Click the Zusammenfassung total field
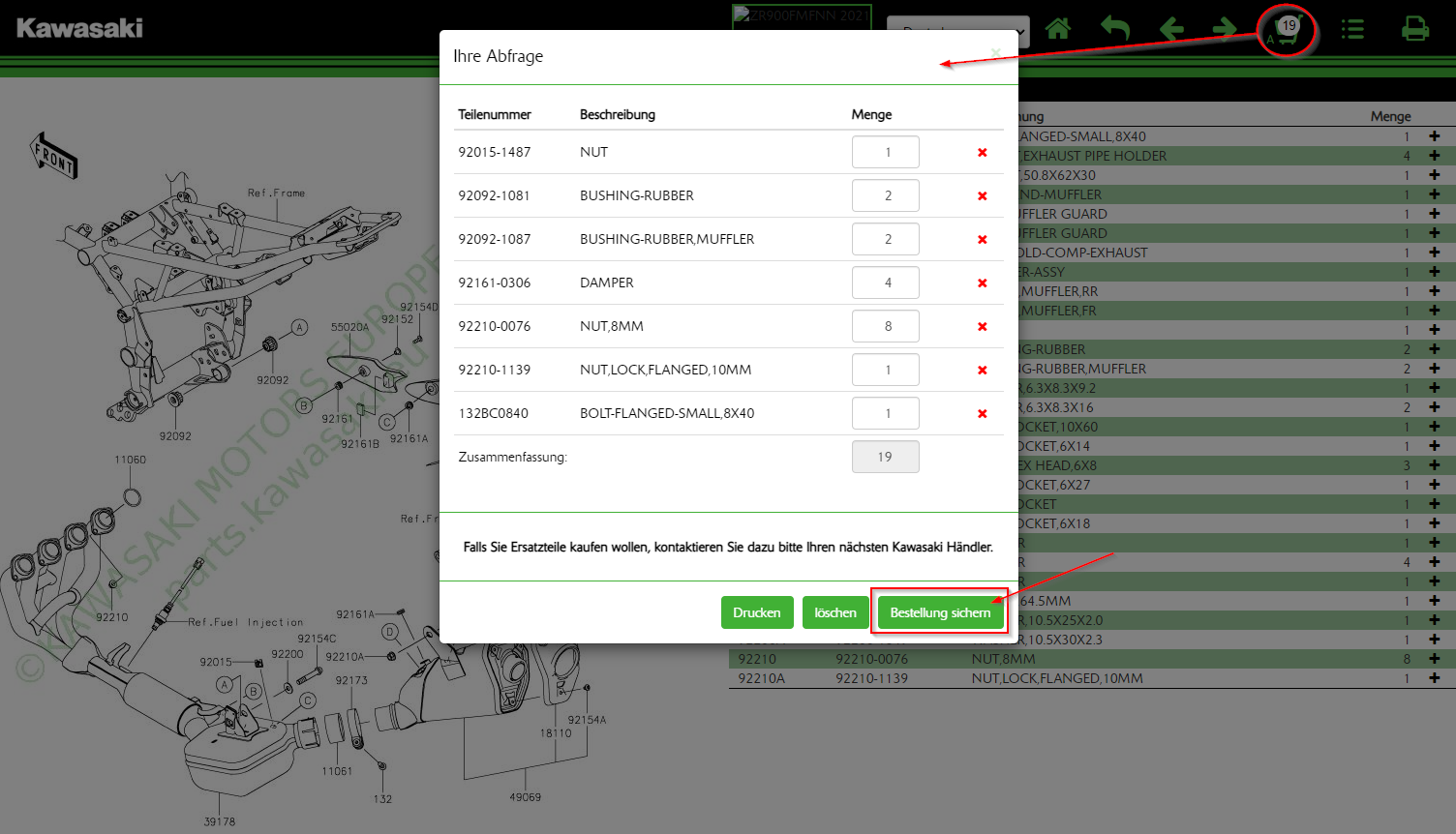The image size is (1456, 834). tap(886, 457)
